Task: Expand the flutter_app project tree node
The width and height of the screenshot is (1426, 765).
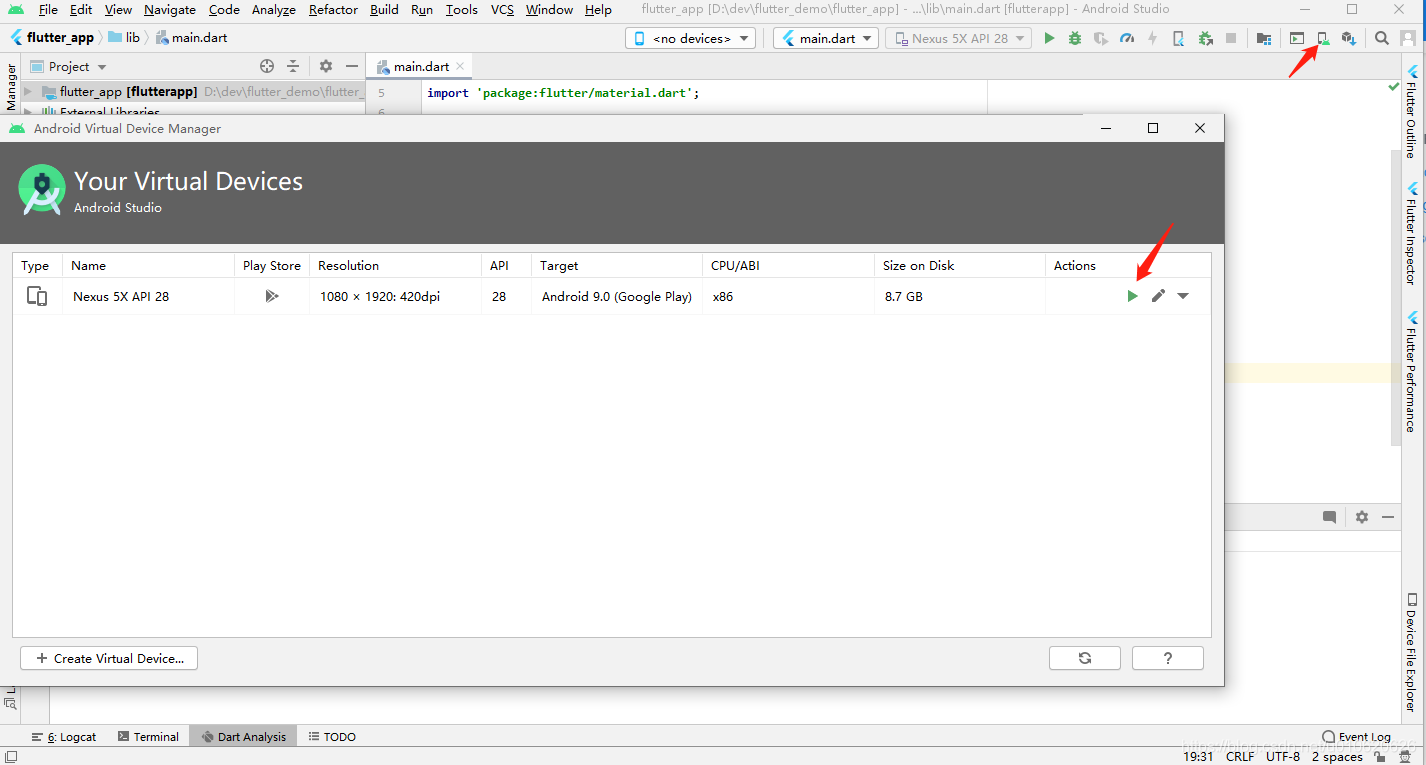Action: [x=28, y=91]
